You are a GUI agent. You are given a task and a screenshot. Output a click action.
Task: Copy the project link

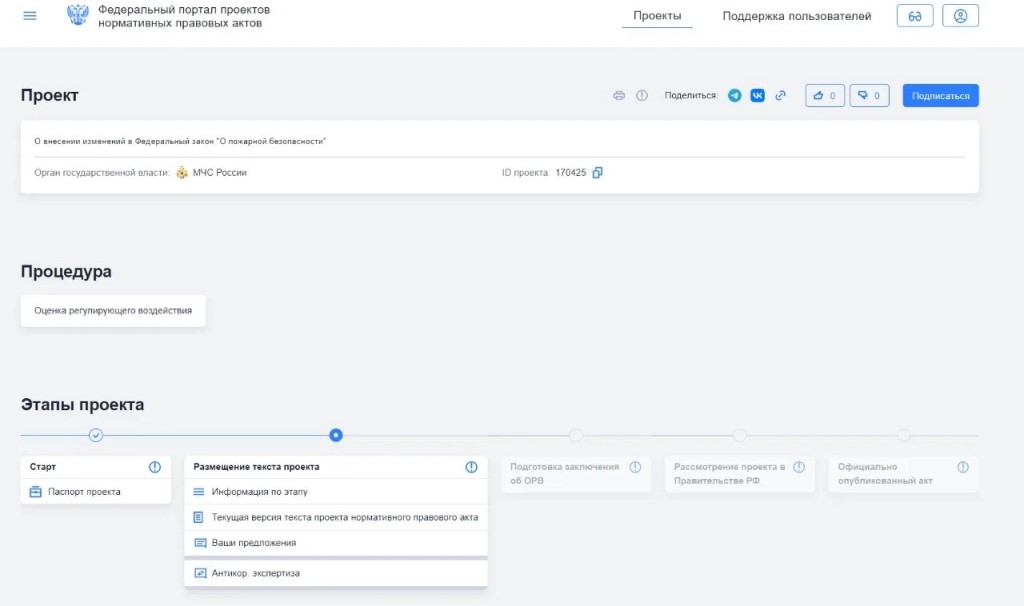click(x=780, y=95)
